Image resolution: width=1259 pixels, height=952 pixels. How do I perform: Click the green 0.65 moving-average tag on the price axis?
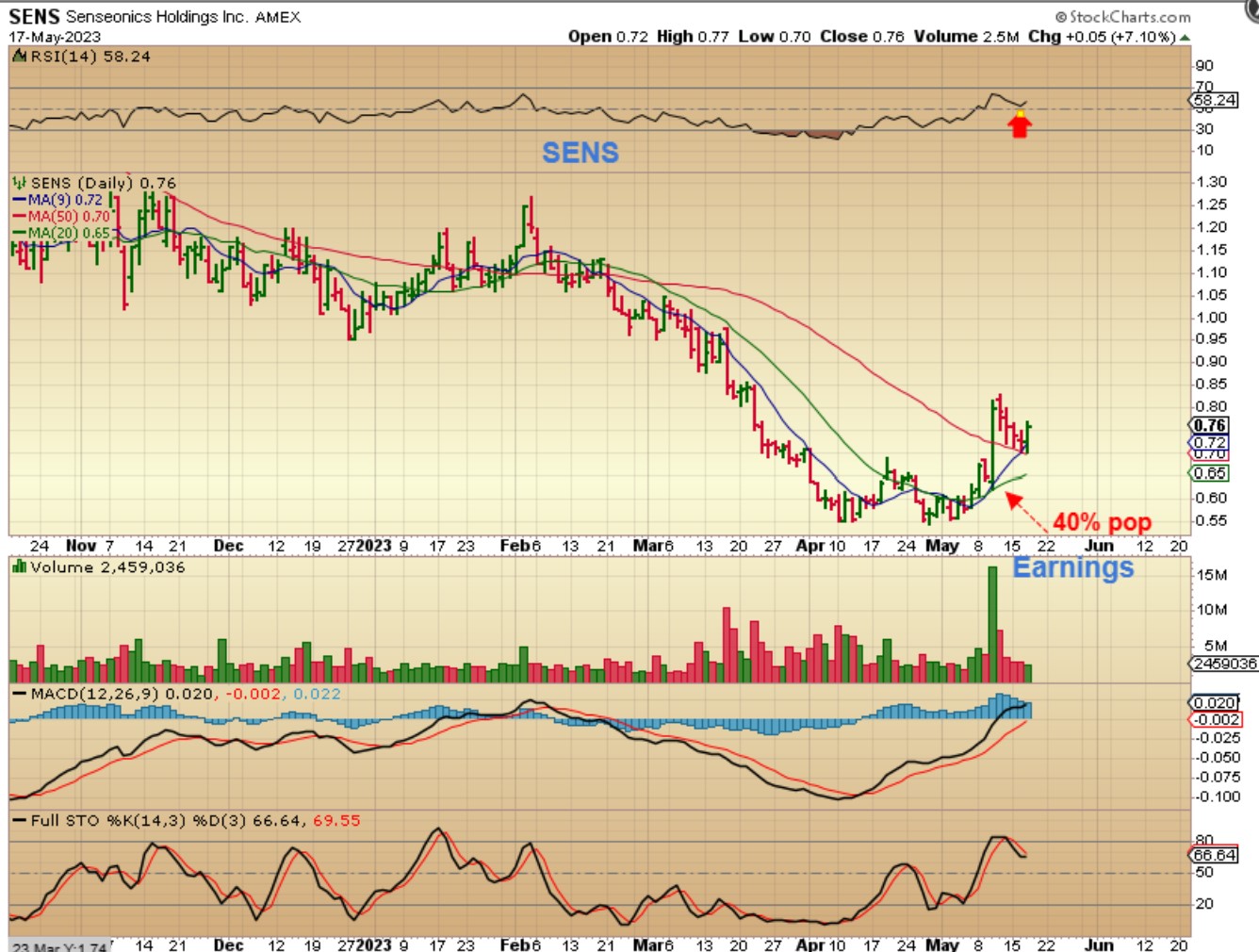[1210, 473]
